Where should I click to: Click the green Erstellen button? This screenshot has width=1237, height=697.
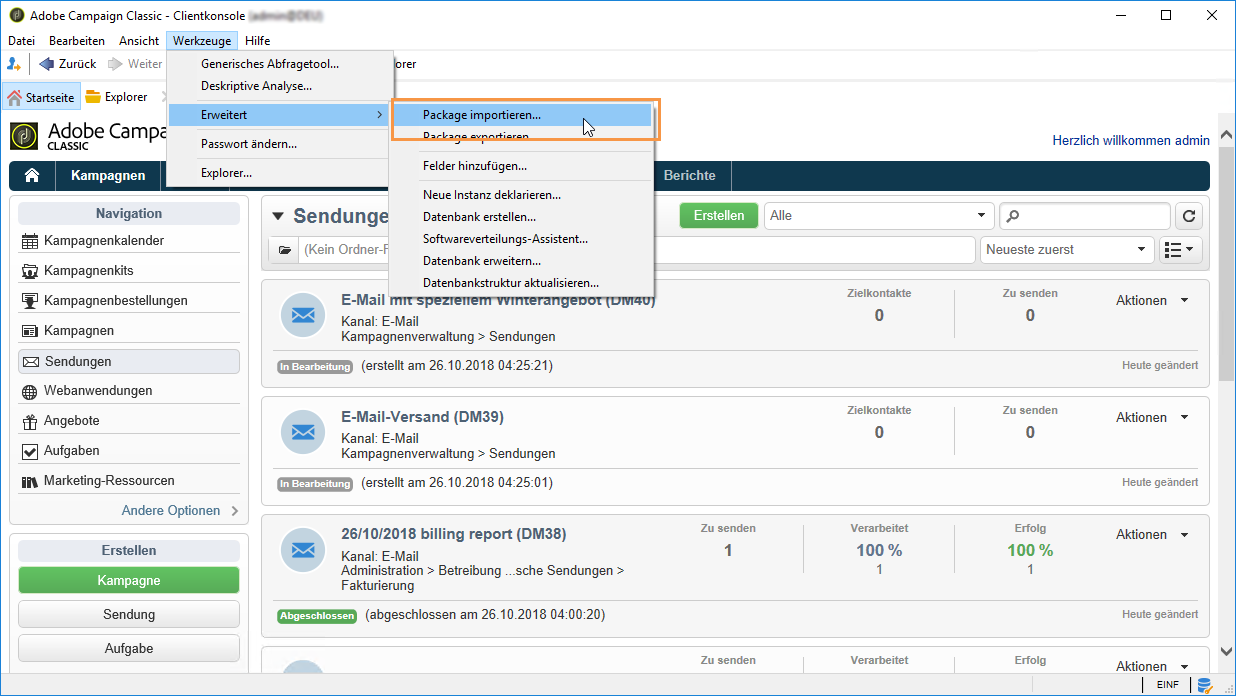pos(719,216)
